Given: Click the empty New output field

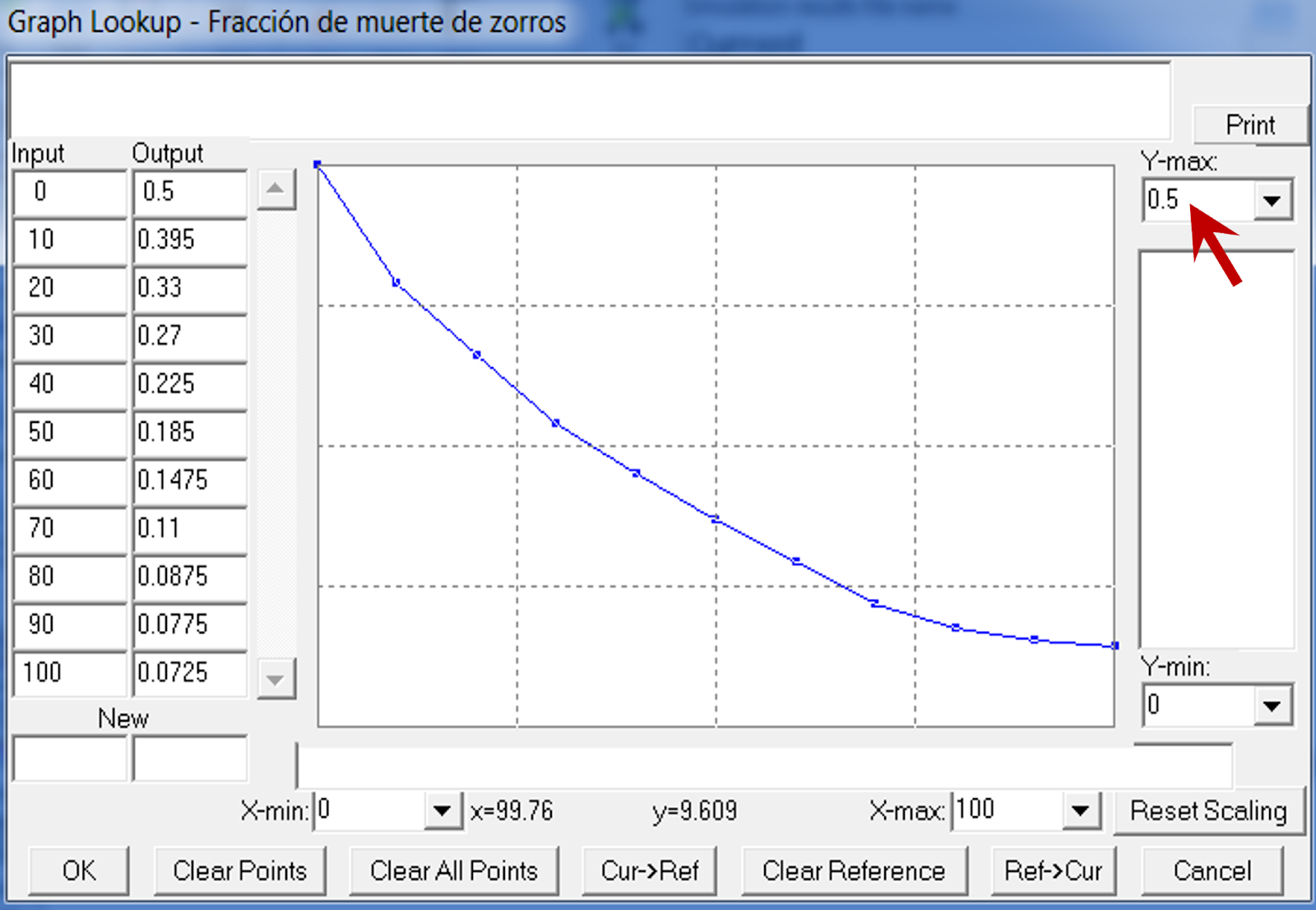Looking at the screenshot, I should [189, 759].
